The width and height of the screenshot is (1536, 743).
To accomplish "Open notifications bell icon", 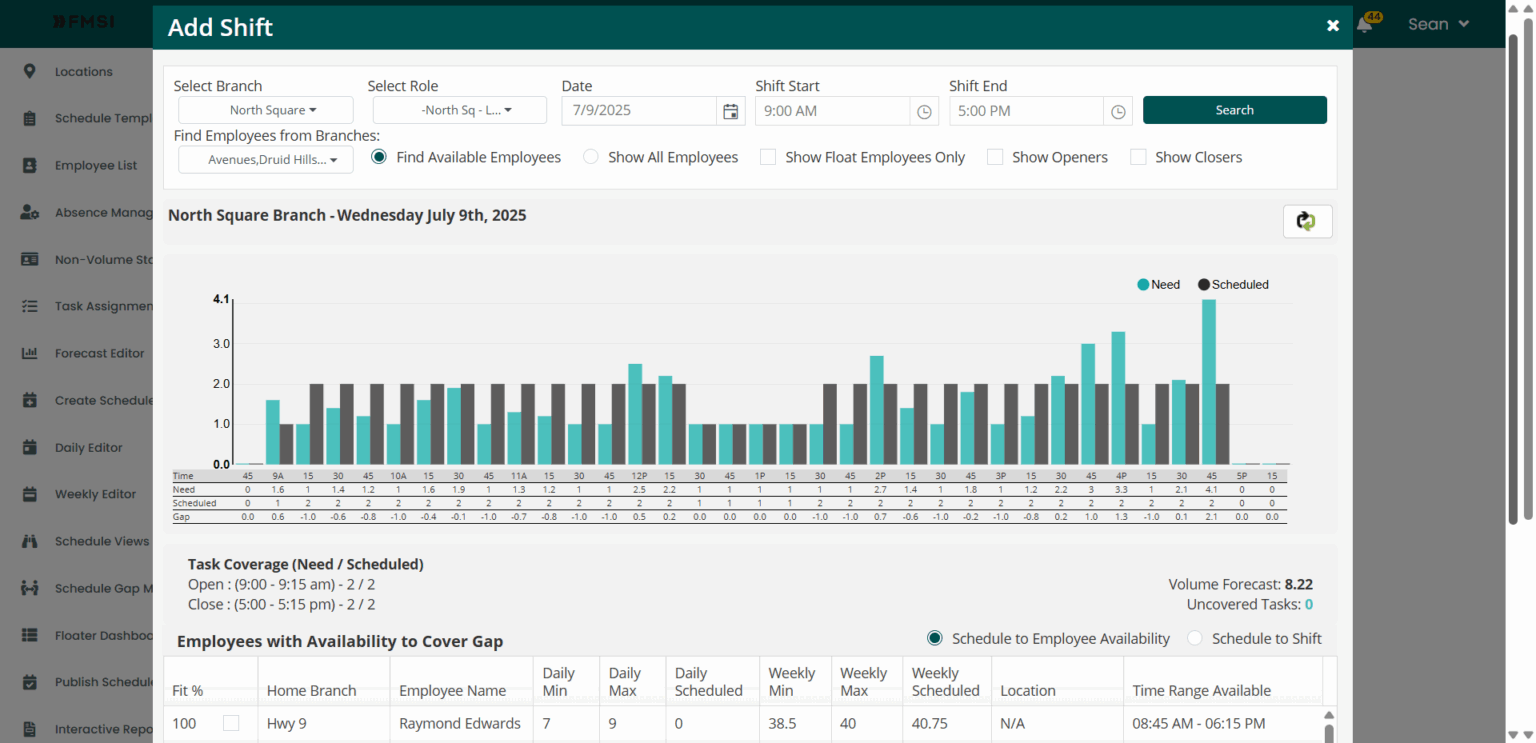I will pos(1364,25).
